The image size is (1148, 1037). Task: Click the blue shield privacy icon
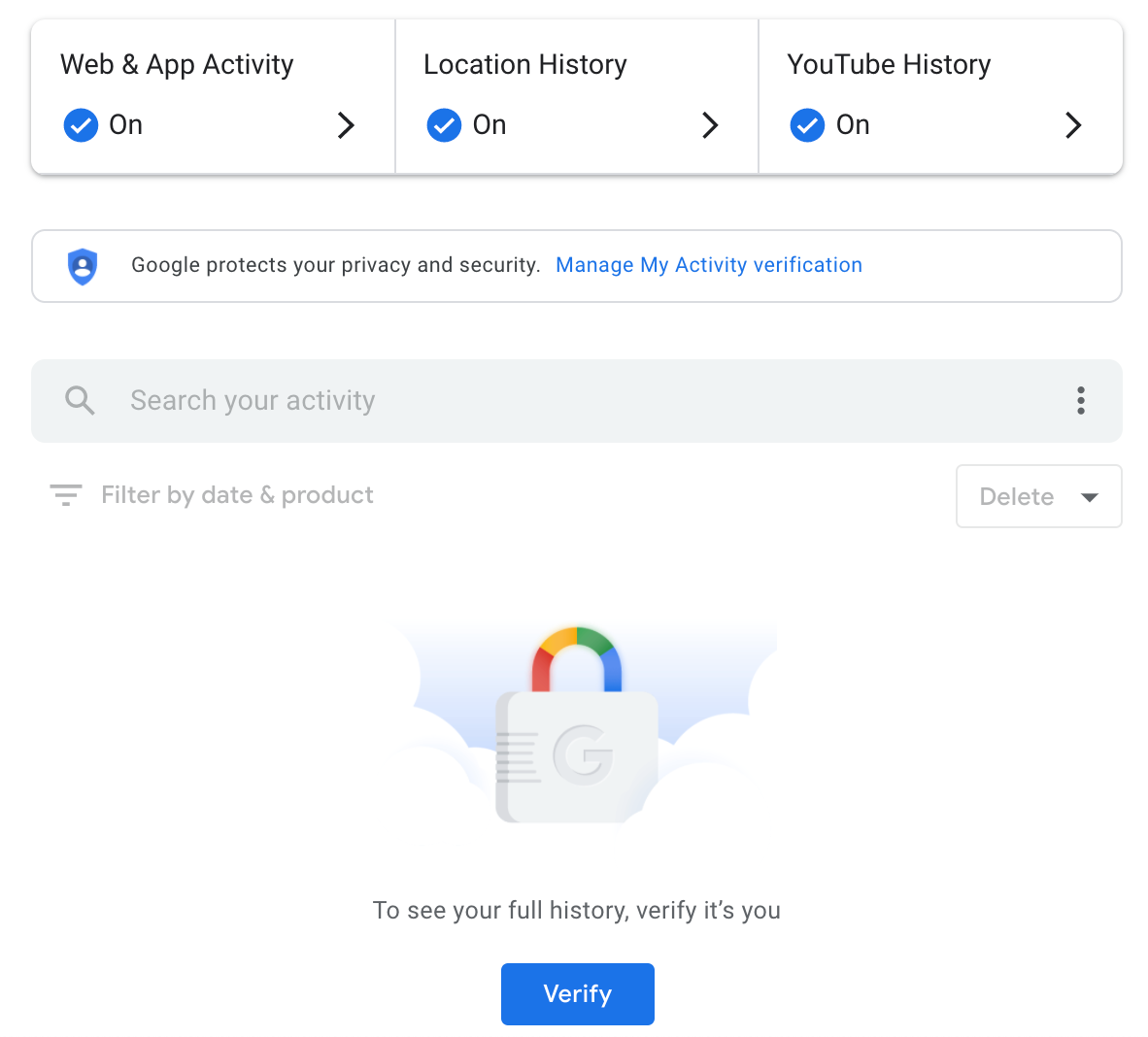pos(83,265)
